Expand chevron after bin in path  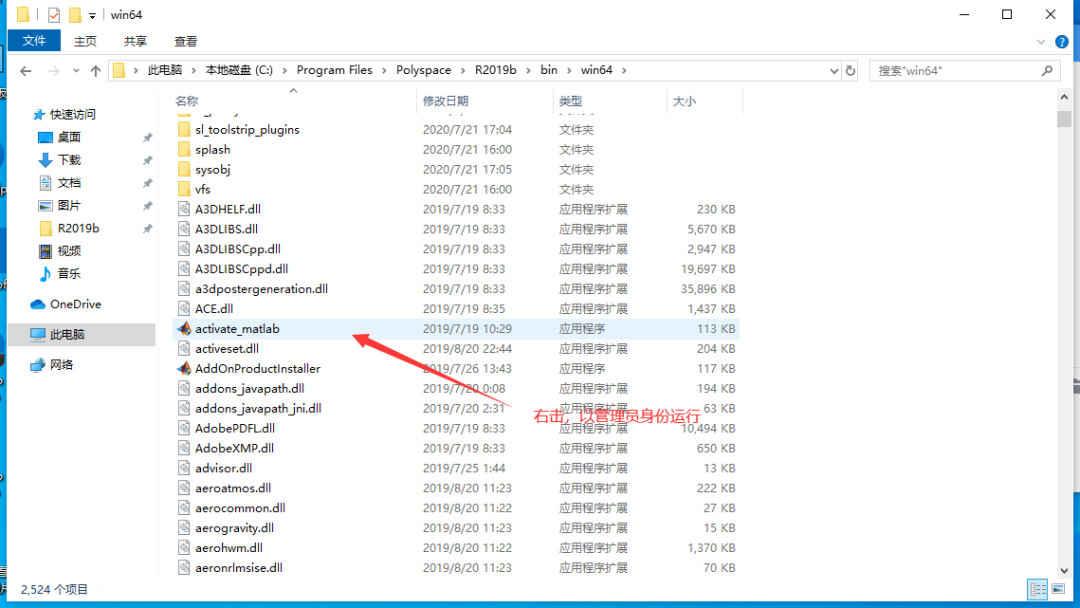click(x=569, y=70)
